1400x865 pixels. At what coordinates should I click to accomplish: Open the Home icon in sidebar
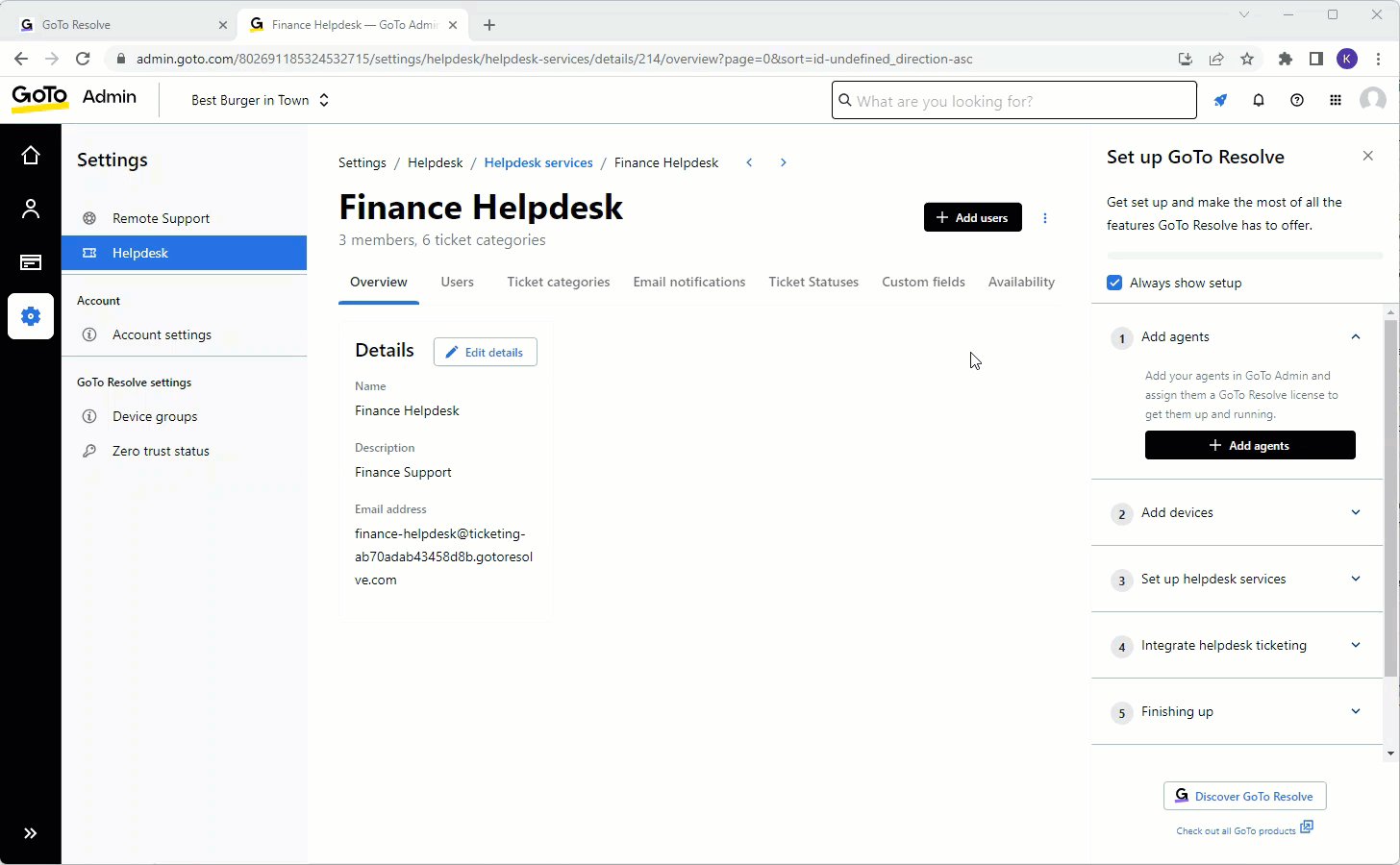pyautogui.click(x=31, y=154)
